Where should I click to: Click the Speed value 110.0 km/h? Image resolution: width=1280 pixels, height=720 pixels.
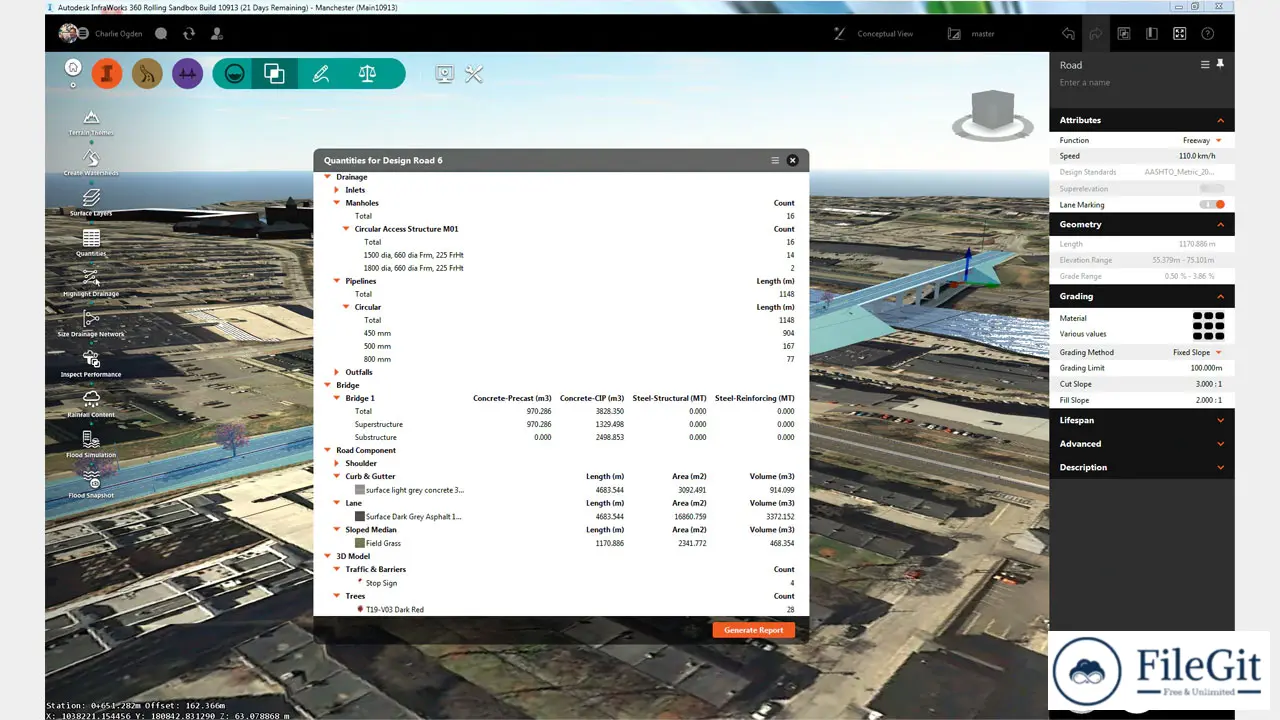click(x=1197, y=156)
